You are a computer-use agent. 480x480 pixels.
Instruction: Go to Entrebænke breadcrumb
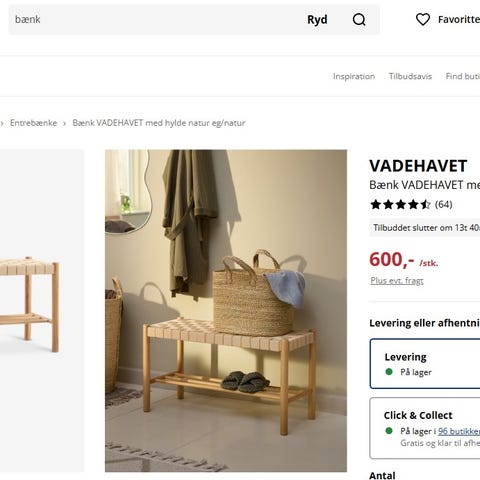(x=34, y=123)
